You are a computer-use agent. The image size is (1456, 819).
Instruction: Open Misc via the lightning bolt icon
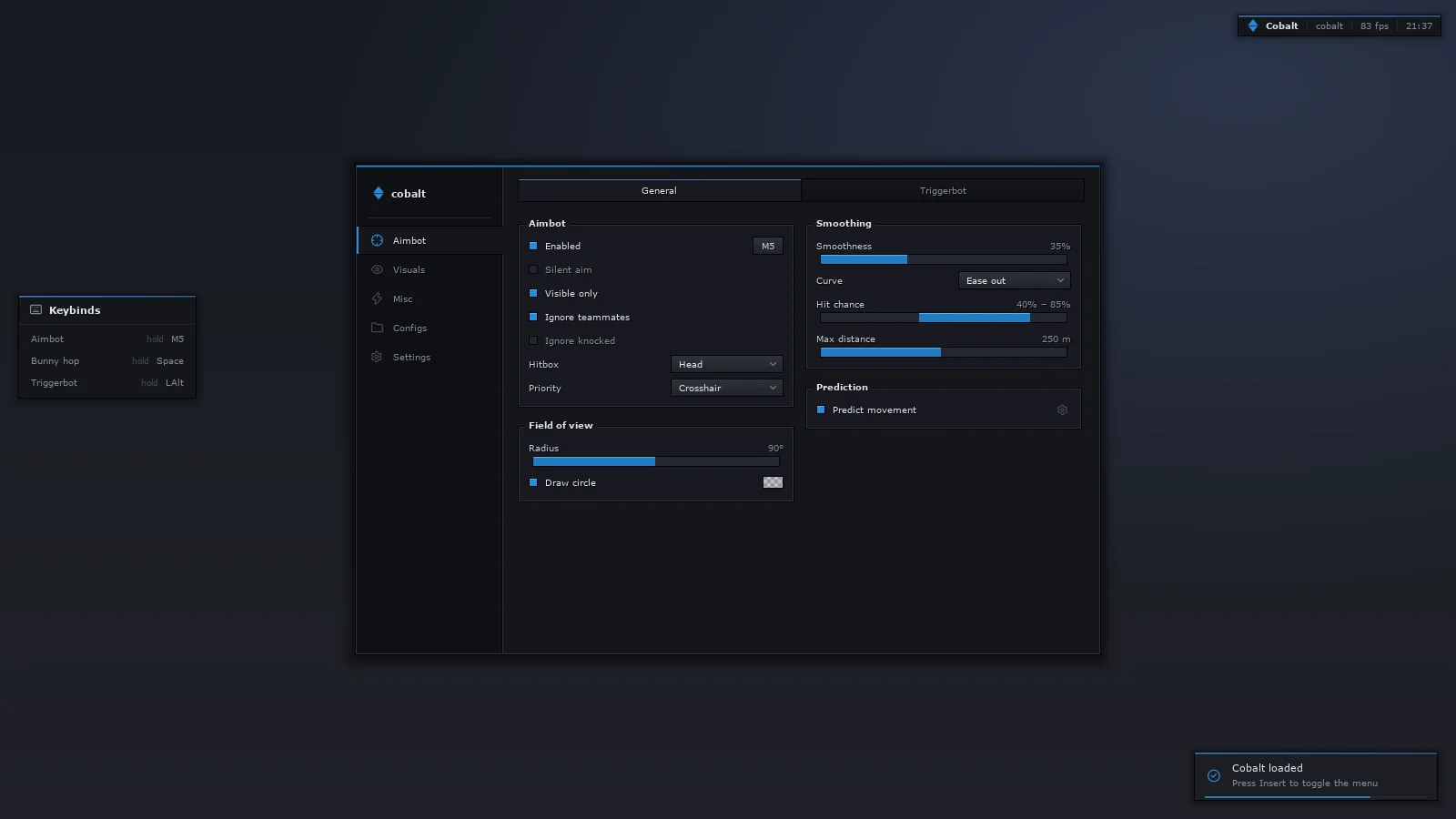pyautogui.click(x=377, y=298)
